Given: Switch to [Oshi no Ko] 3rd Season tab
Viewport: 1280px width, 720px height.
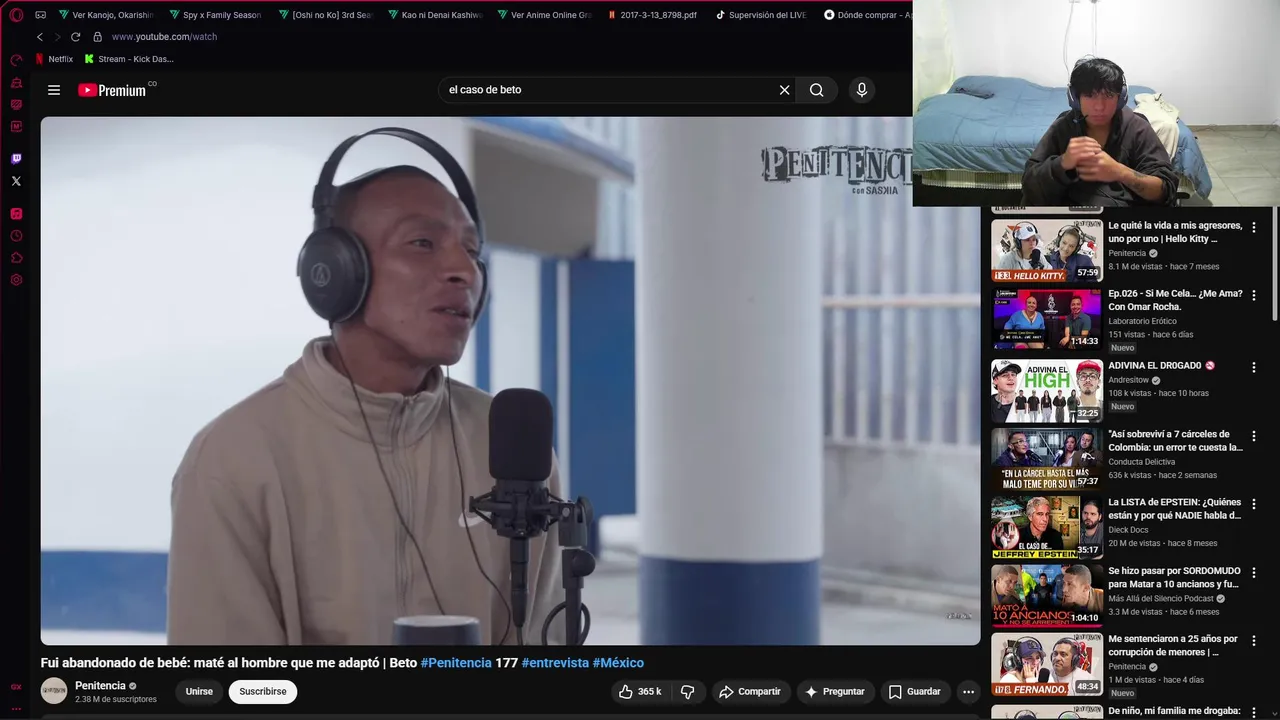Looking at the screenshot, I should (325, 15).
